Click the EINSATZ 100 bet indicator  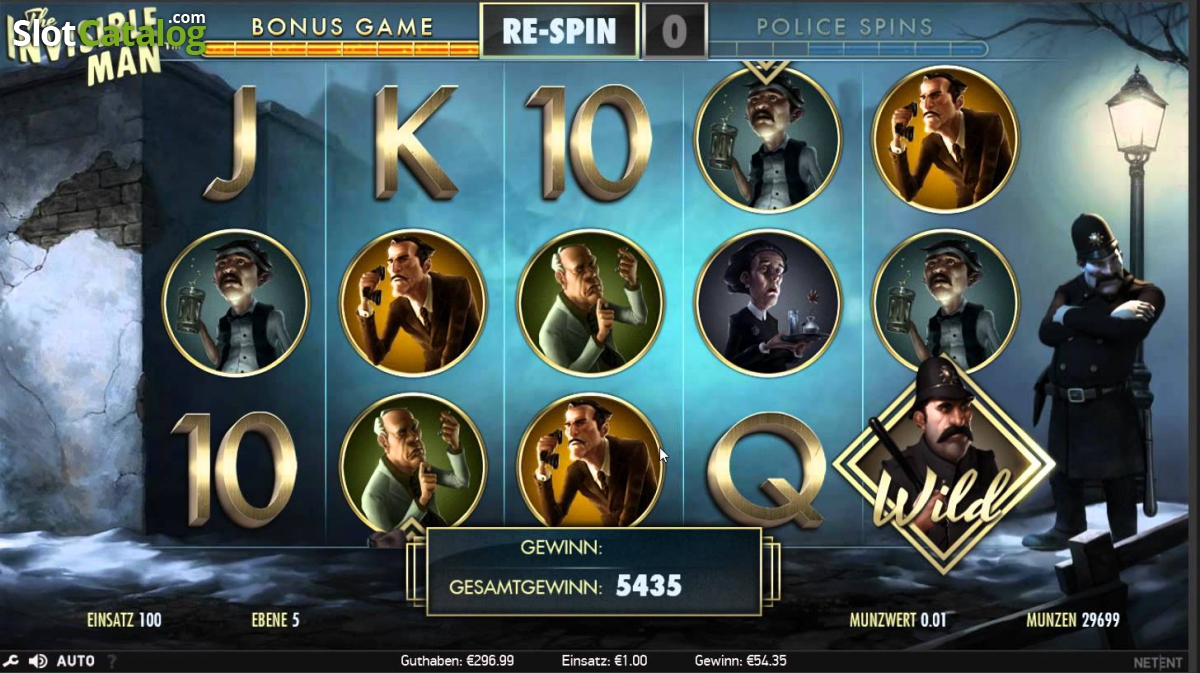[124, 620]
